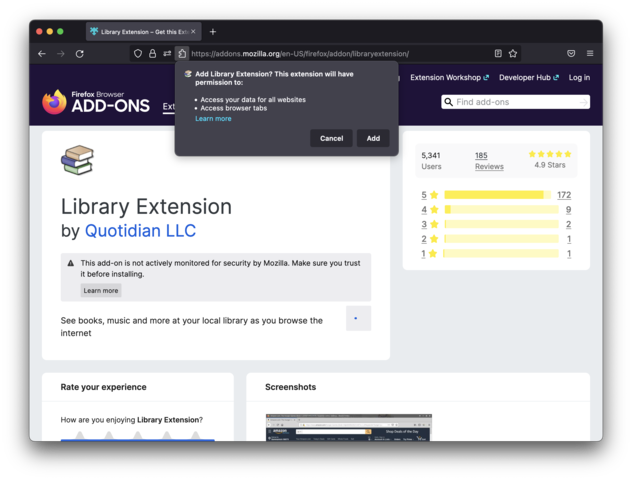Click the 1 star rating row
This screenshot has height=480, width=632.
(x=496, y=254)
